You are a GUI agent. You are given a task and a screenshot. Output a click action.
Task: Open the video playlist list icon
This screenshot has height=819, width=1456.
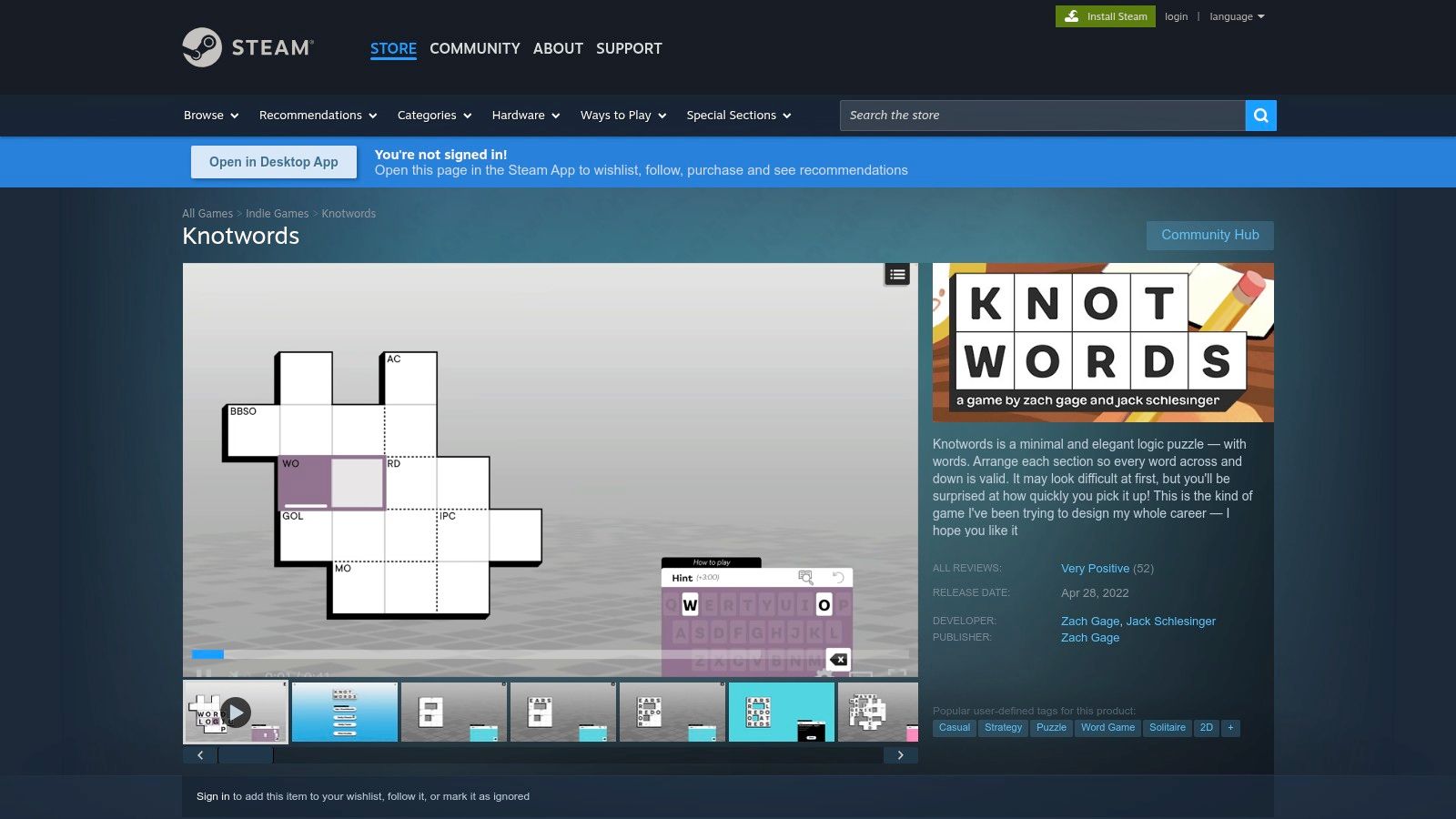point(896,274)
